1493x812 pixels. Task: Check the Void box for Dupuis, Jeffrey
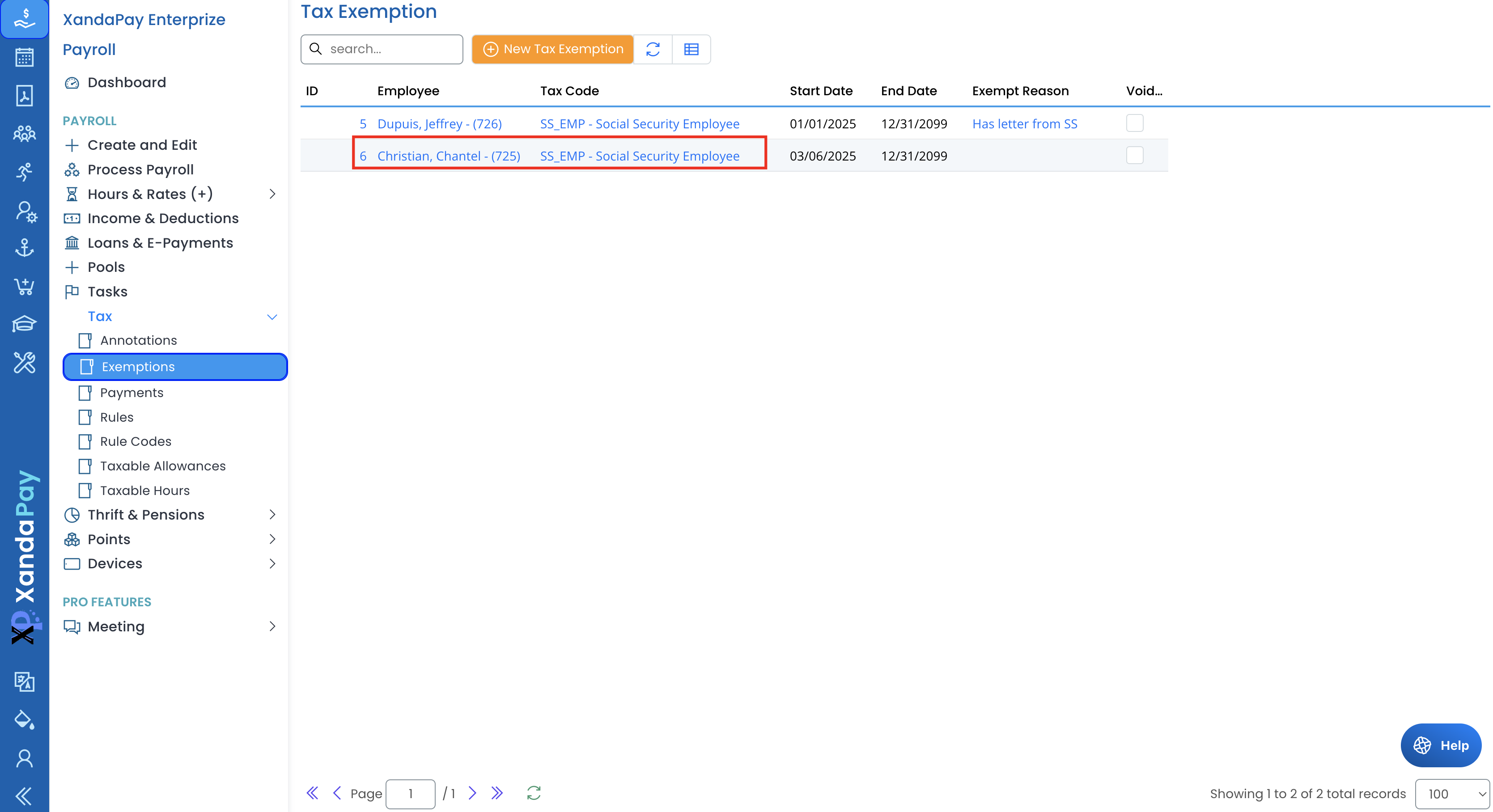pos(1134,123)
